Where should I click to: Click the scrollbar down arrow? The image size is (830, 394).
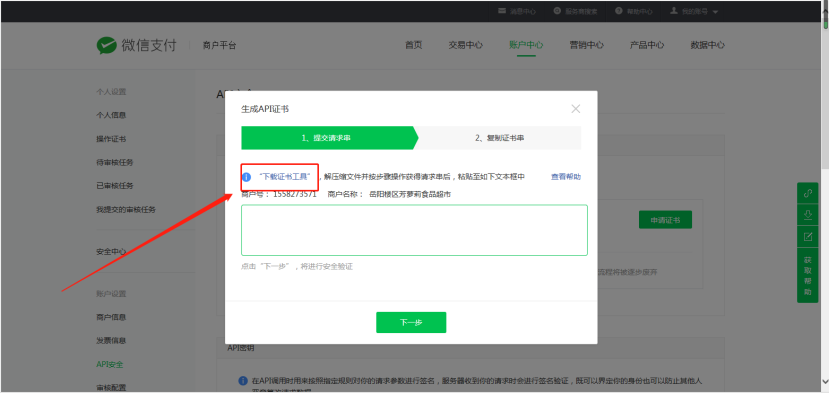coord(826,381)
